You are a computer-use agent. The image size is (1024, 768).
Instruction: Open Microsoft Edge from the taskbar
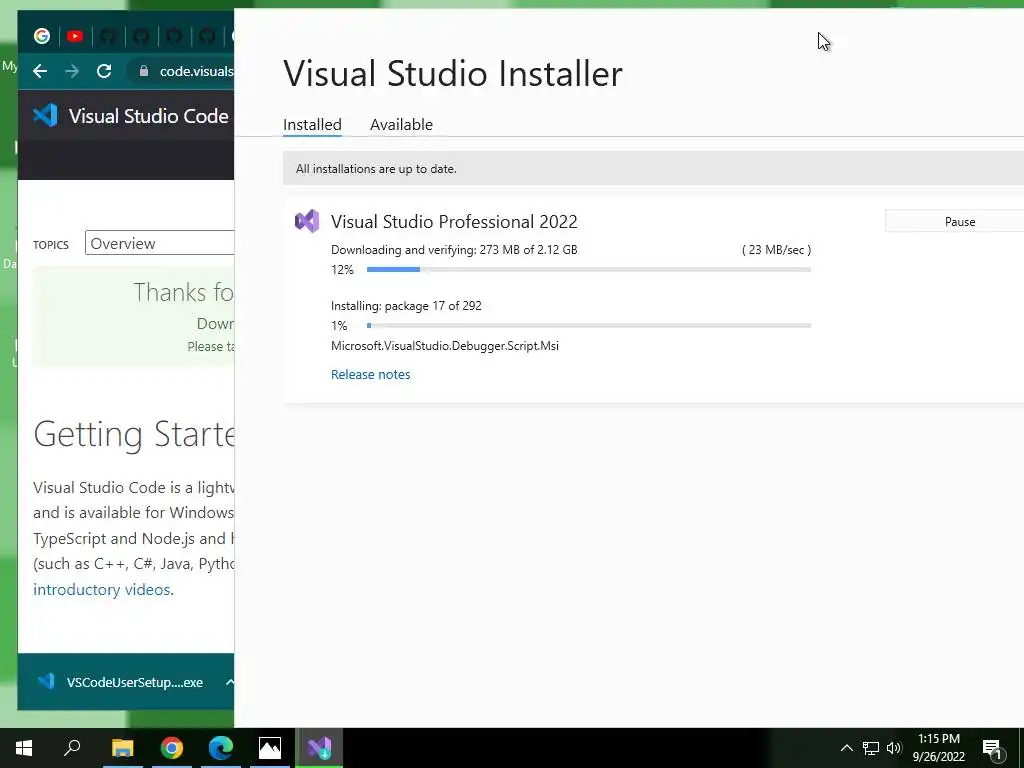221,748
